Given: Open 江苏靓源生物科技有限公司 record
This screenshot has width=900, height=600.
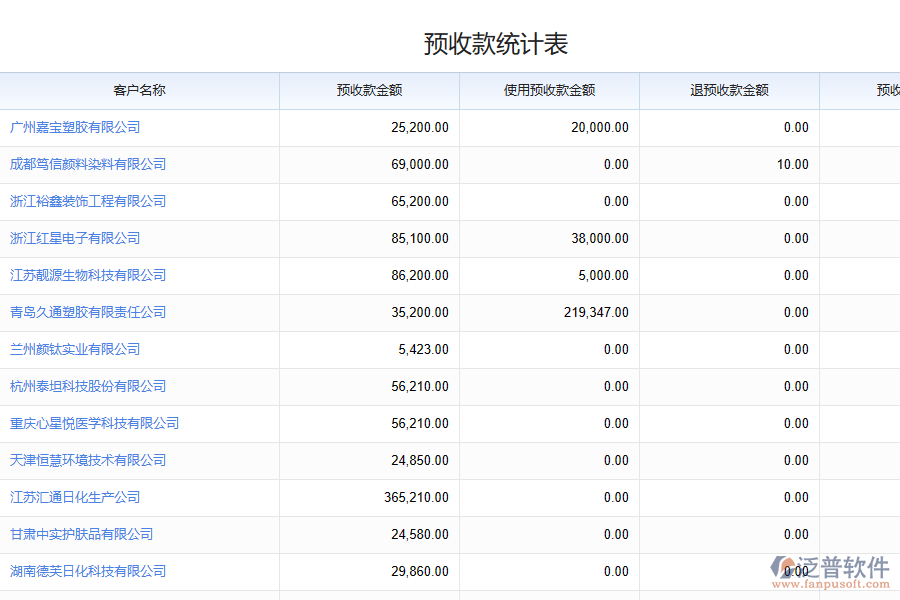Looking at the screenshot, I should pos(85,275).
